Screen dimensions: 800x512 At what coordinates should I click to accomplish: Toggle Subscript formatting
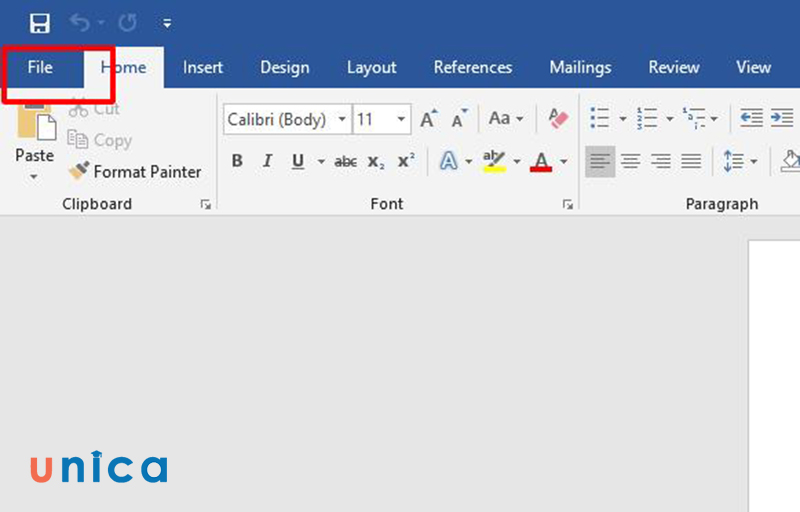[376, 162]
